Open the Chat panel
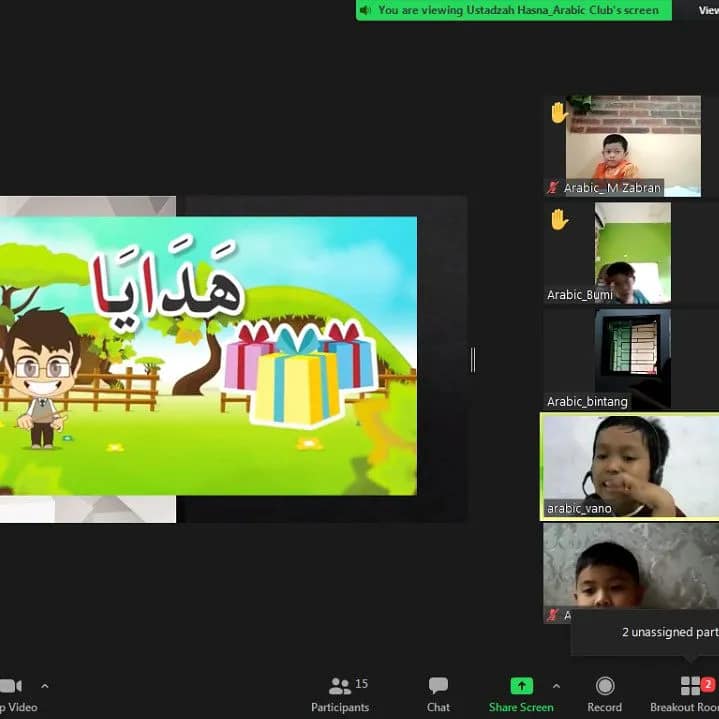 pos(438,686)
